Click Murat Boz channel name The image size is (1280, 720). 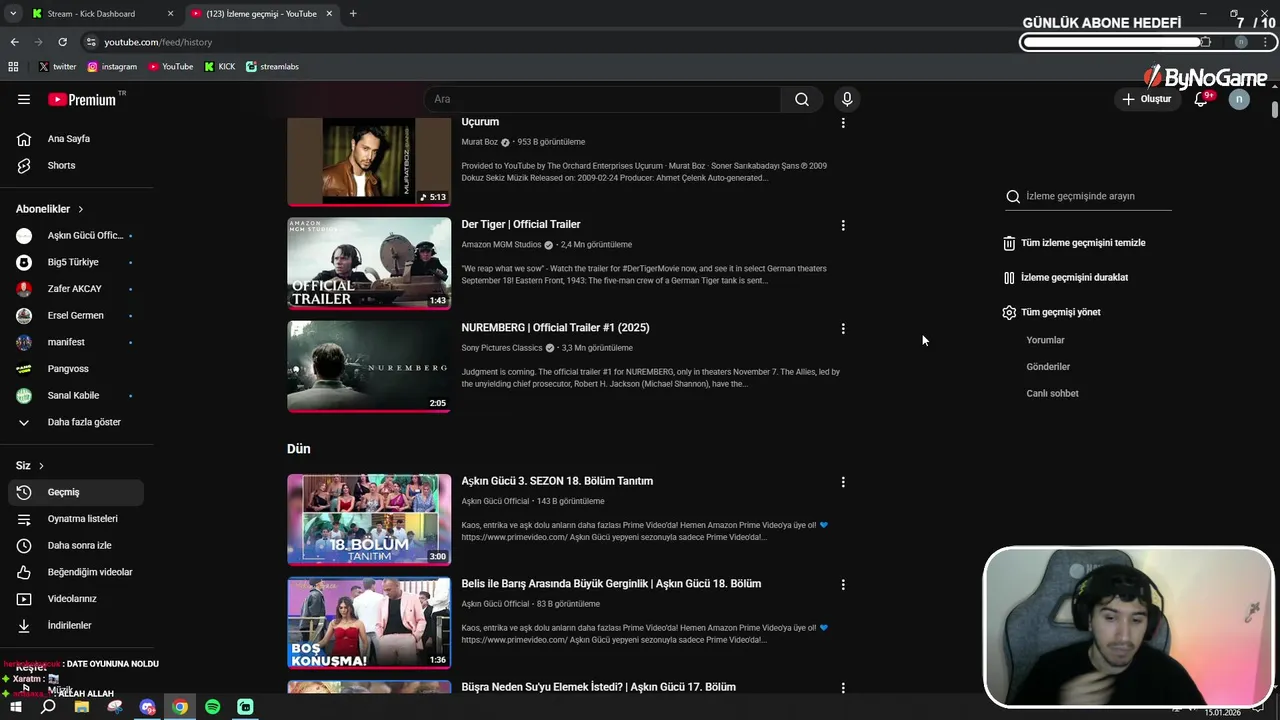479,142
